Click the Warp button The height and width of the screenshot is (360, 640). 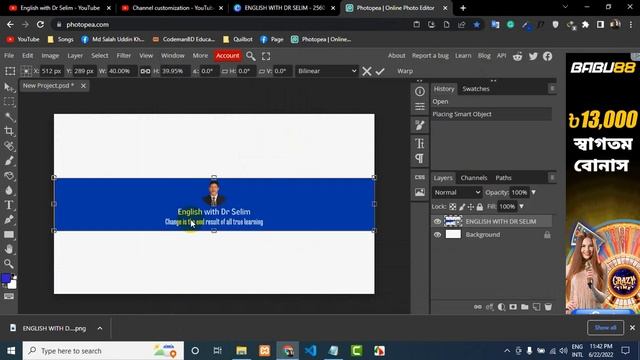pyautogui.click(x=405, y=71)
